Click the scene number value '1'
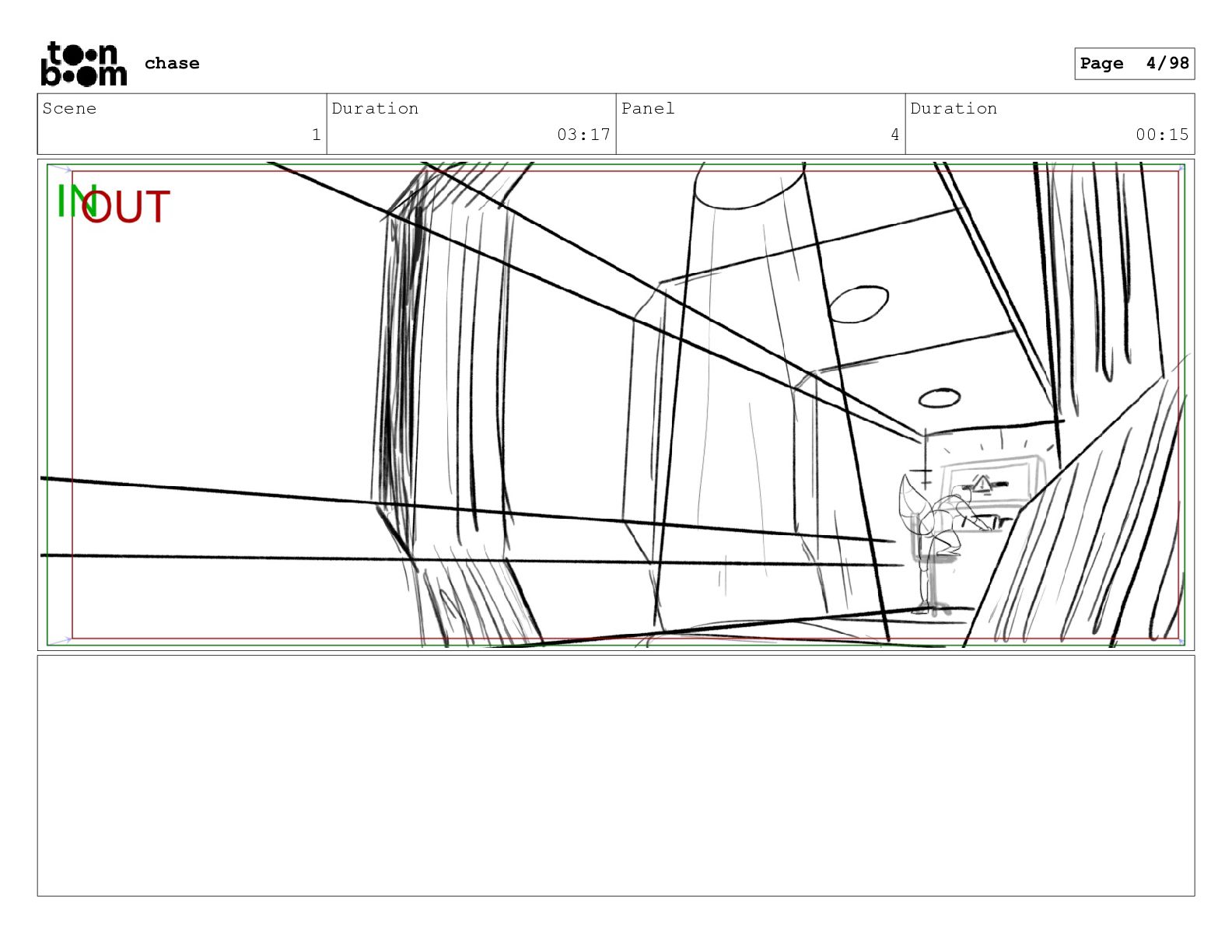 click(x=316, y=135)
